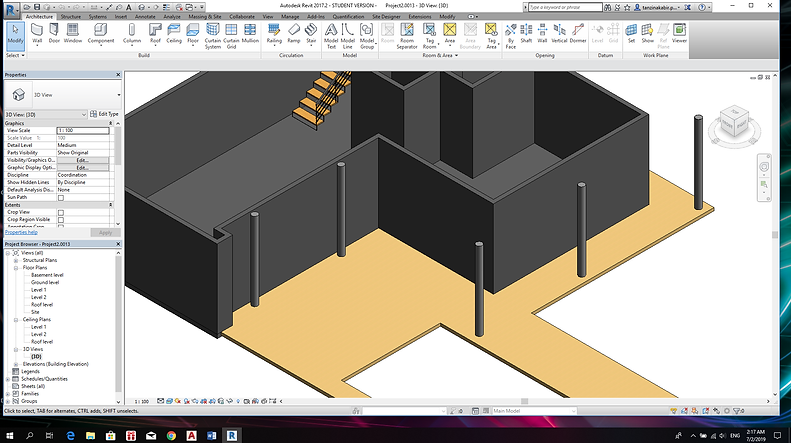Open the Site floor plan
Viewport: 791px width, 443px height.
(x=35, y=312)
